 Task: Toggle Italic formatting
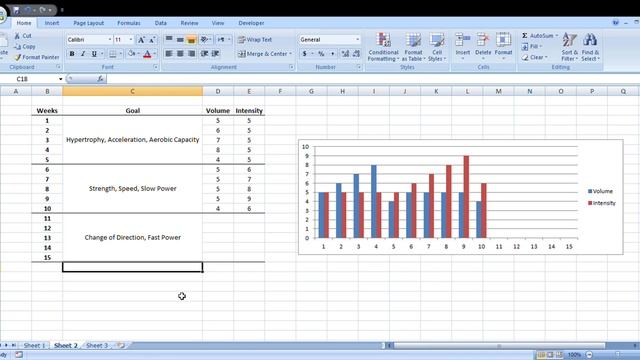(83, 53)
